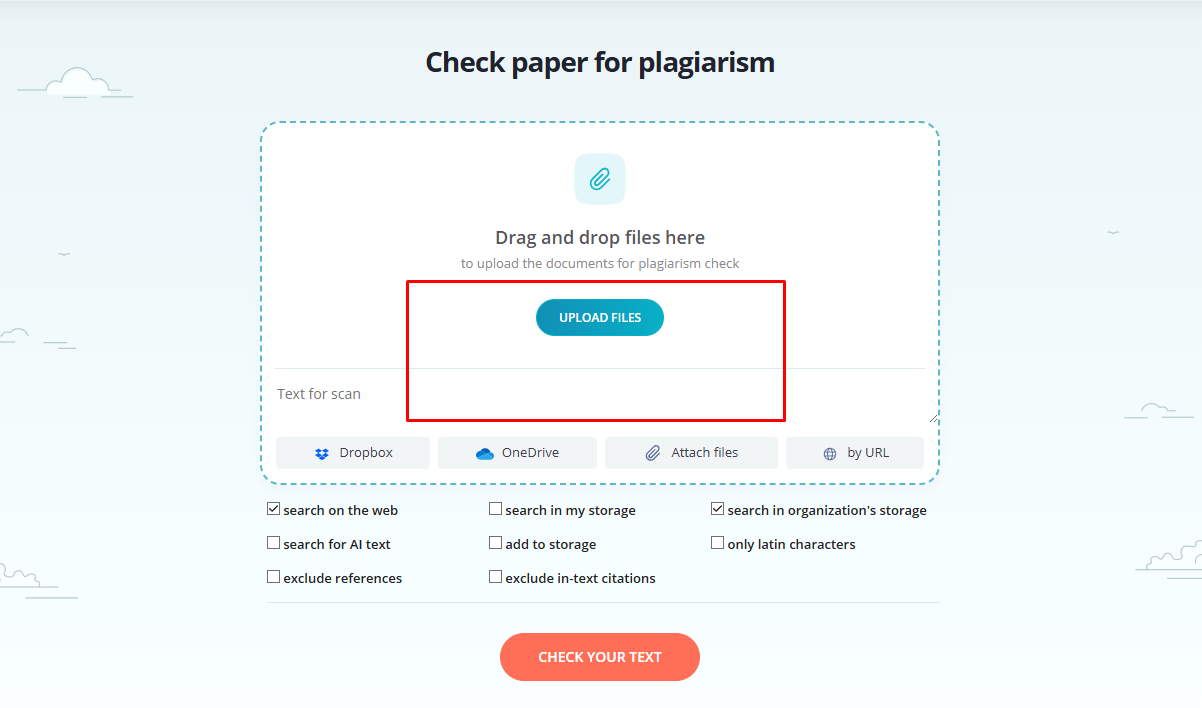The image size is (1202, 708).
Task: Select the OneDrive import button
Action: [x=517, y=453]
